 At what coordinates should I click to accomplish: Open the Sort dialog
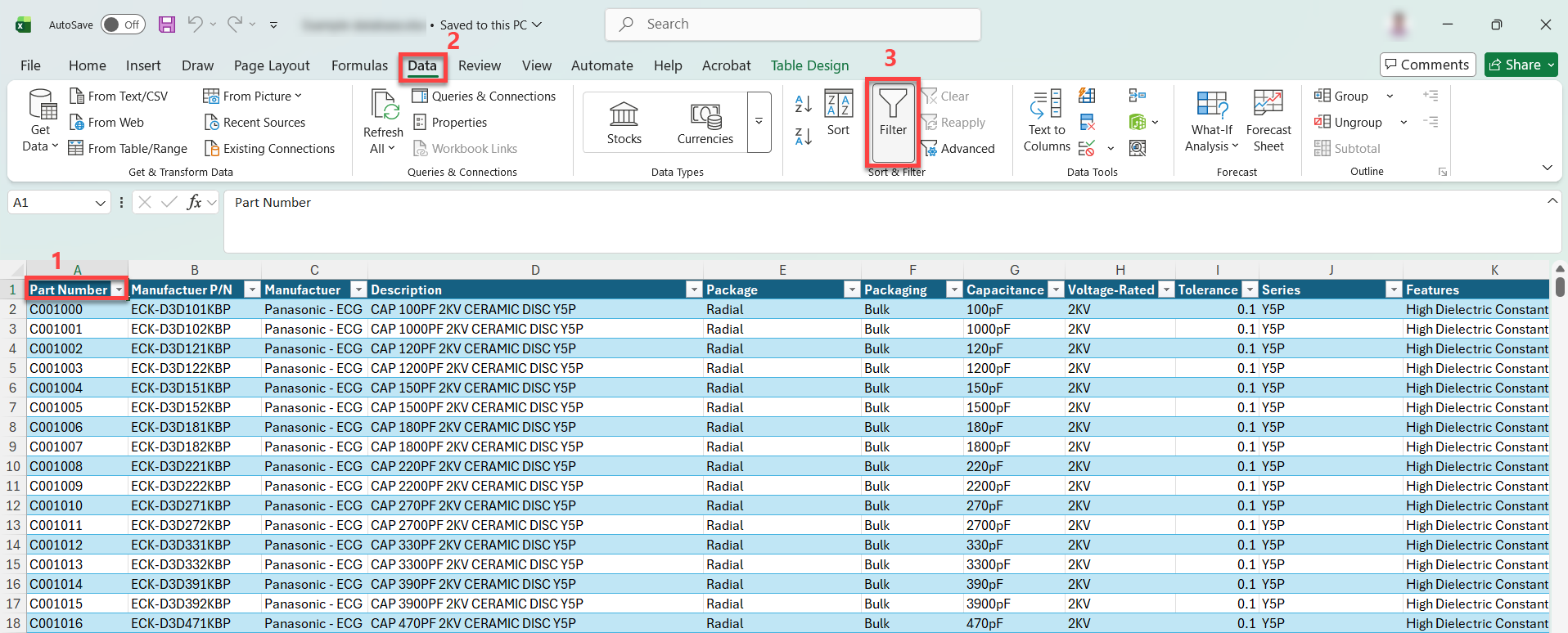pos(839,112)
